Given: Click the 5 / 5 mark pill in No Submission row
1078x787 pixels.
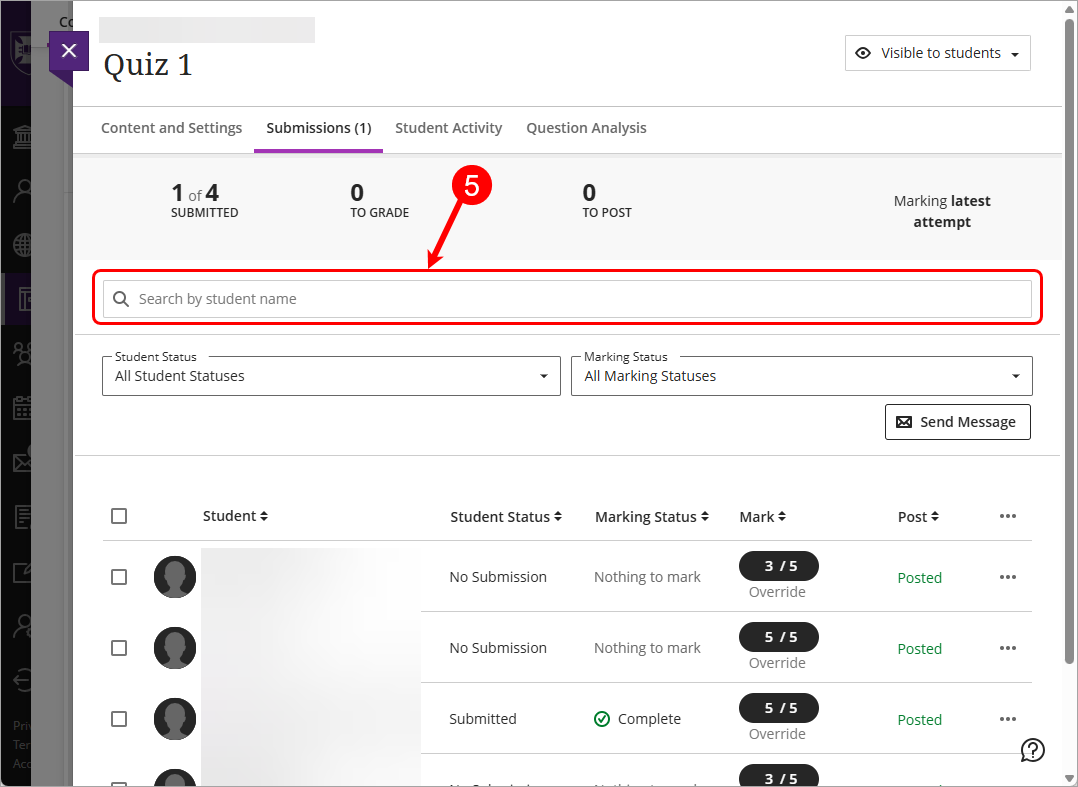Looking at the screenshot, I should point(779,637).
